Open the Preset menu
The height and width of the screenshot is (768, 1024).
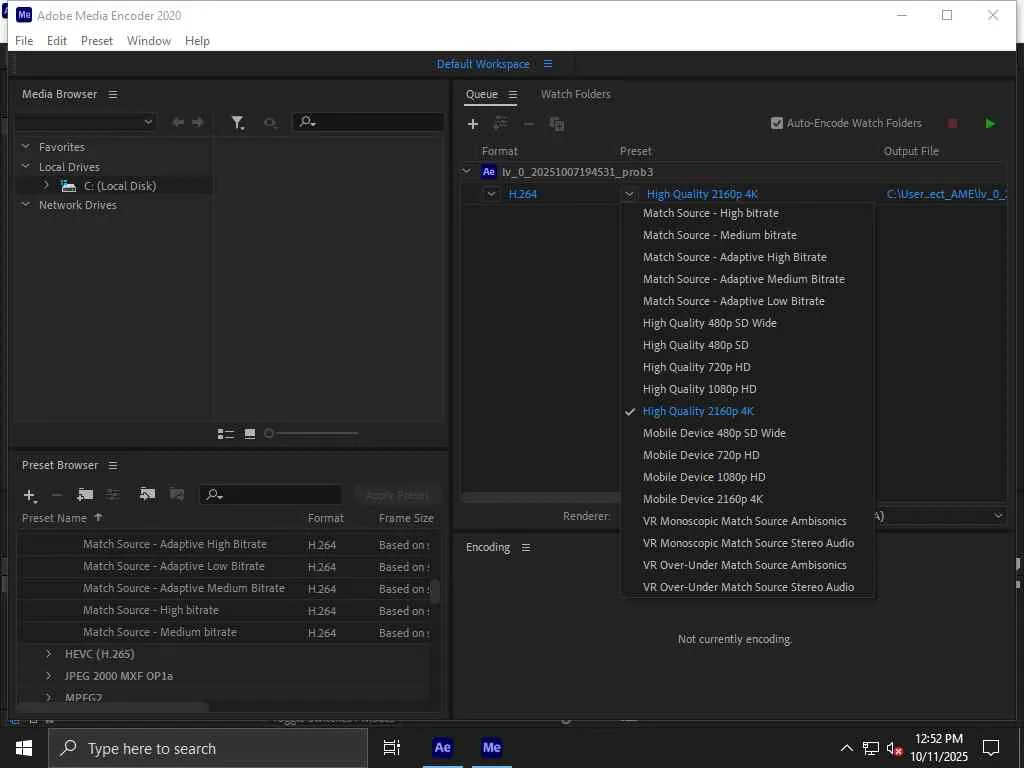pyautogui.click(x=97, y=40)
